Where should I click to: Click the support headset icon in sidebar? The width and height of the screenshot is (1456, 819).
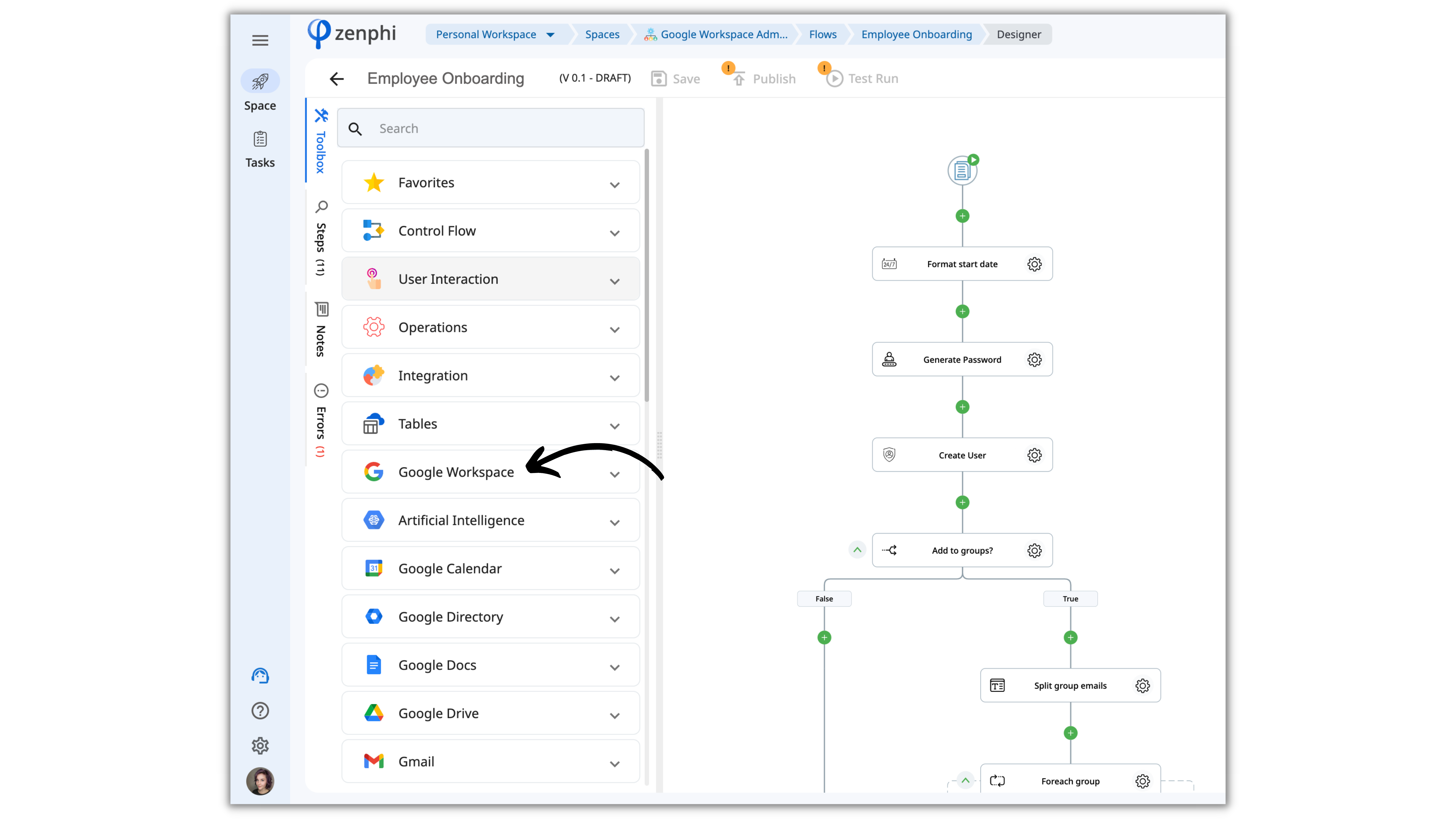(x=260, y=675)
